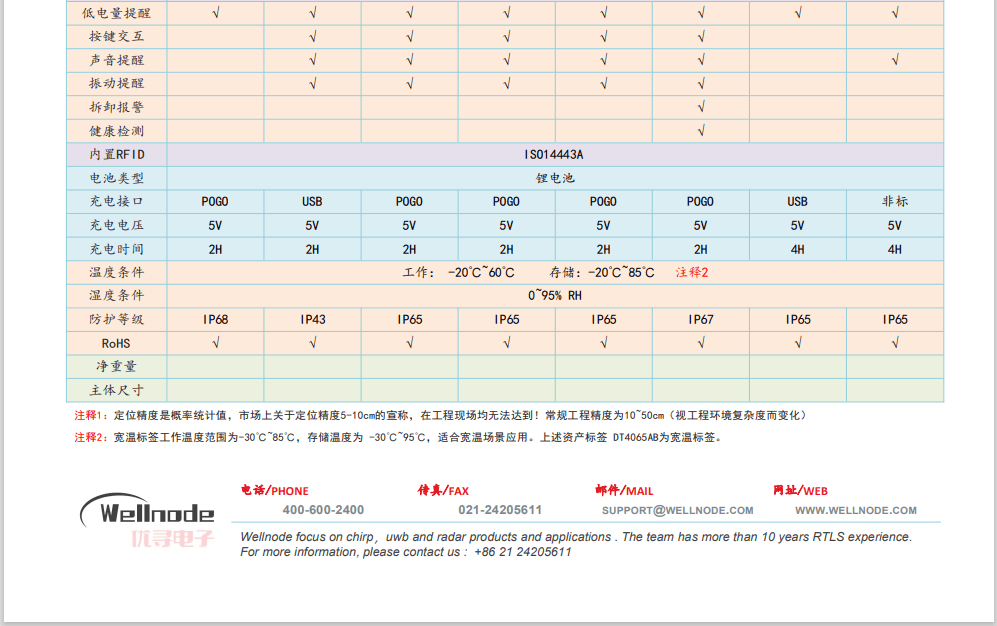Click the 充电接口 row label
The width and height of the screenshot is (997, 626).
(116, 201)
